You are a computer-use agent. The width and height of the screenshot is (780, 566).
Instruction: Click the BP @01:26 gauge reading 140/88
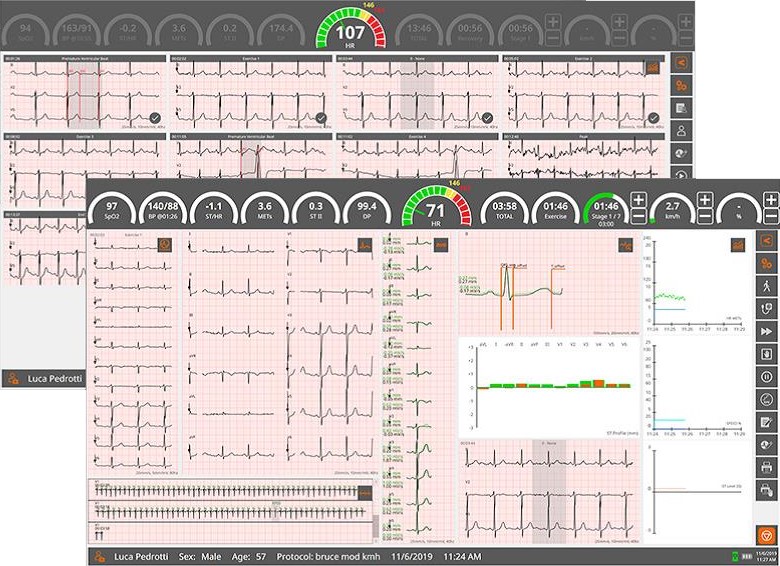pyautogui.click(x=161, y=208)
